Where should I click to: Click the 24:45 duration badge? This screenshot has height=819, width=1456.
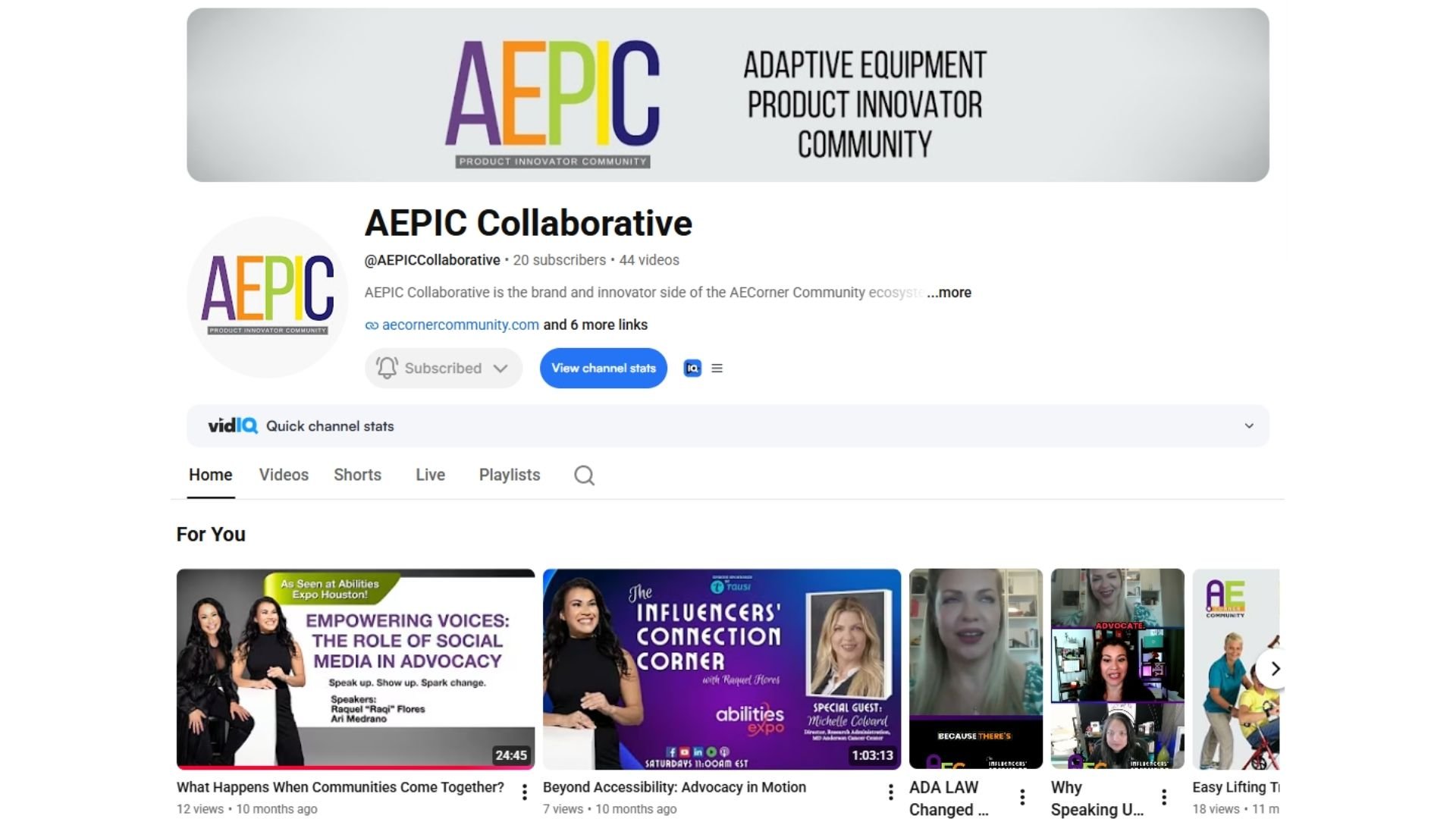click(x=511, y=755)
